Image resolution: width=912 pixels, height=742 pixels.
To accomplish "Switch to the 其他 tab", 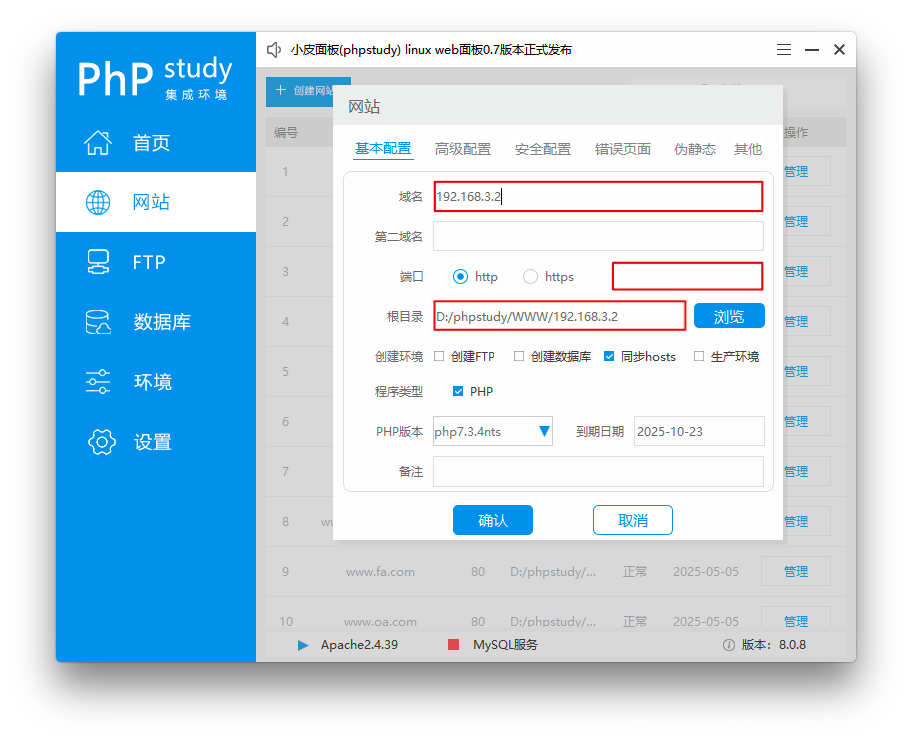I will 747,149.
